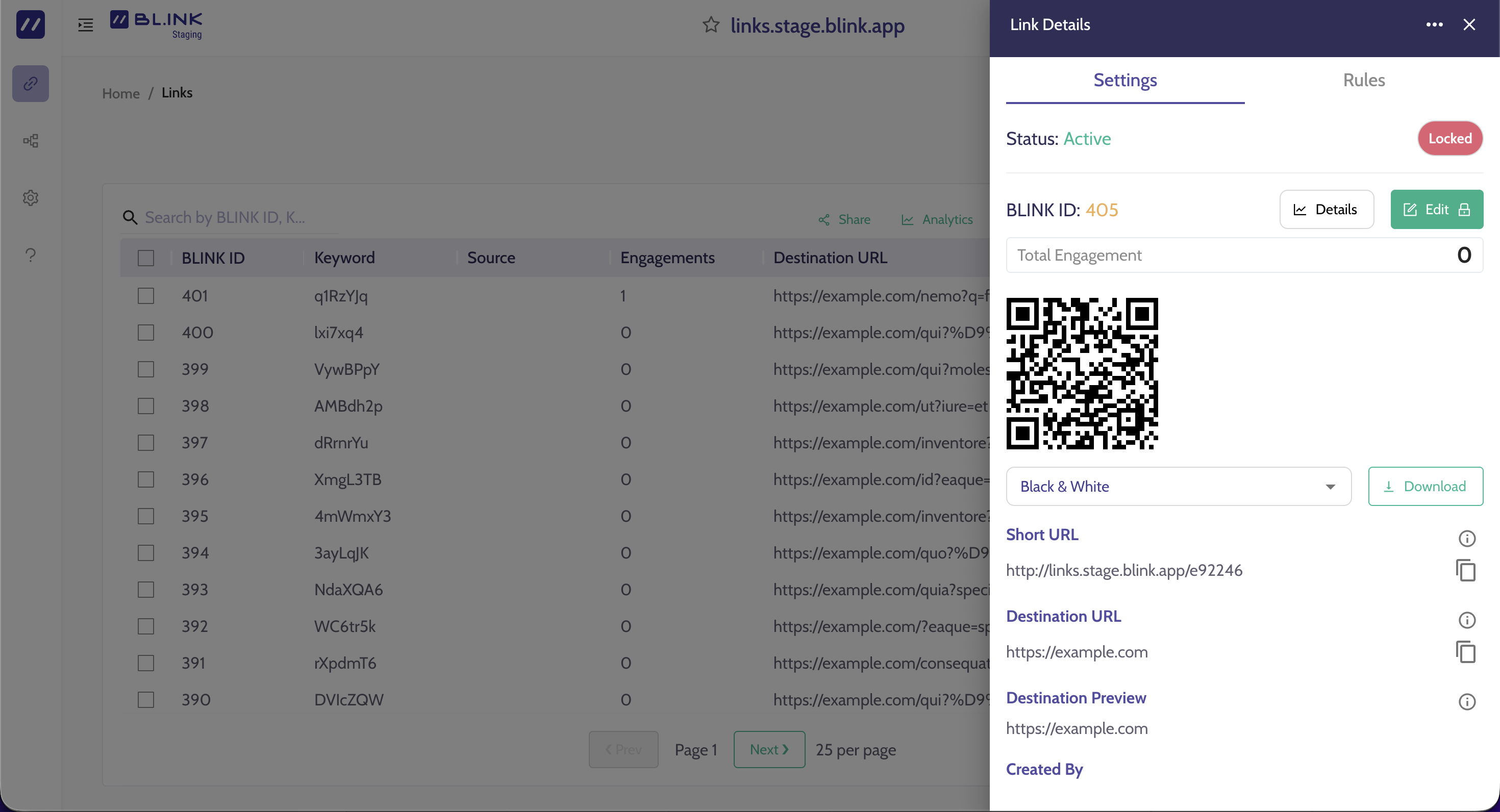Check the box for BLINK ID 401
Viewport: 1500px width, 812px height.
coord(145,296)
